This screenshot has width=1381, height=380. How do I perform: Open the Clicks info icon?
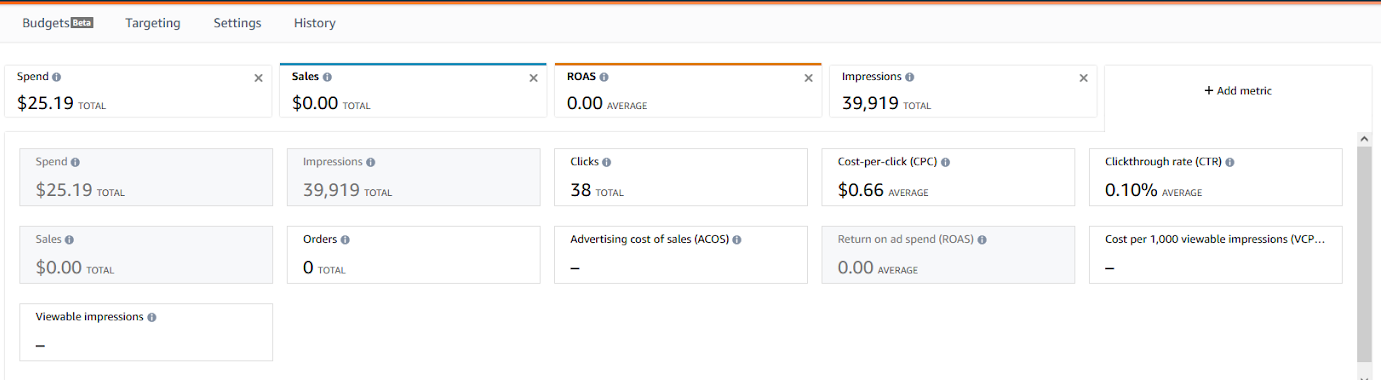point(606,162)
